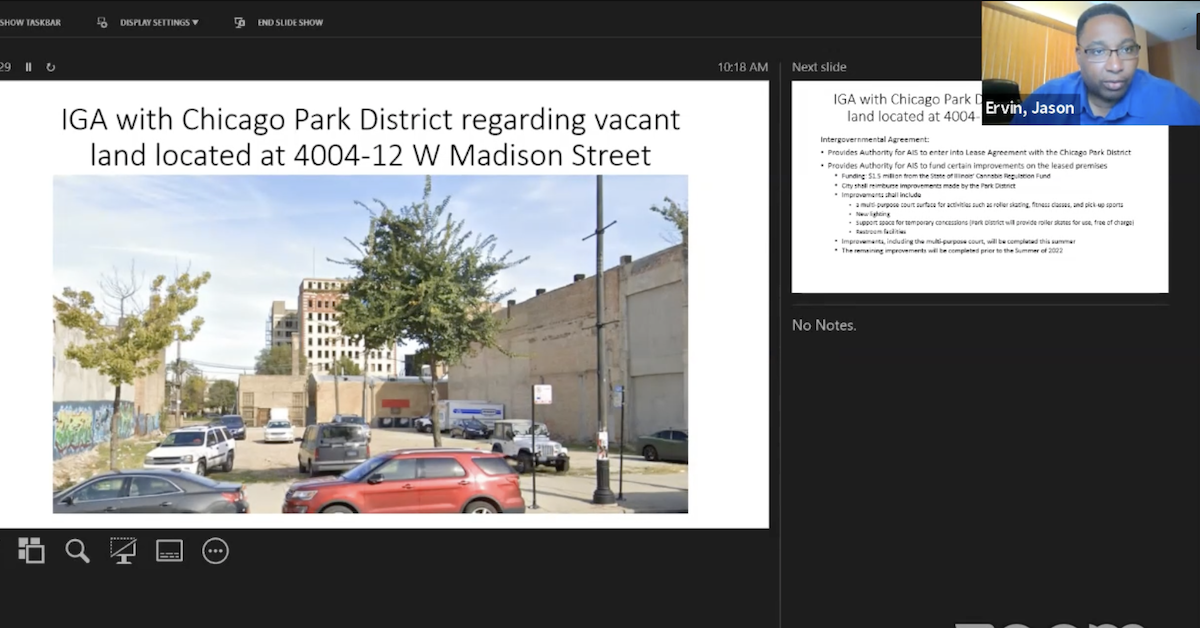Restart the presentation timer
This screenshot has width=1200, height=628.
pyautogui.click(x=50, y=67)
